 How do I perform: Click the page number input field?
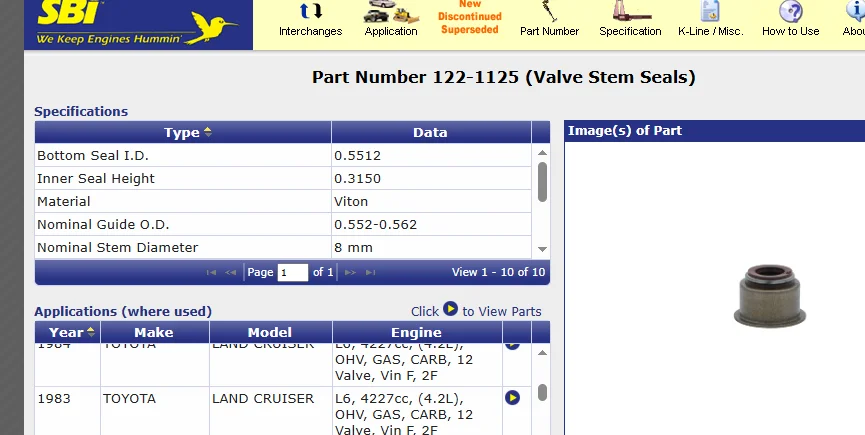pos(292,272)
